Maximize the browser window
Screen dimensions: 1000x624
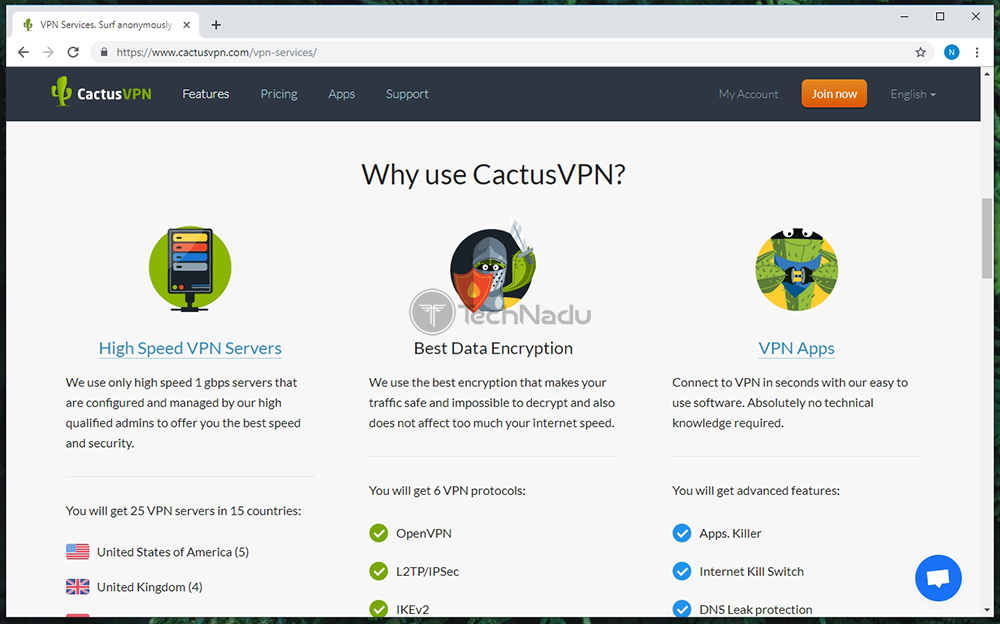tap(939, 17)
